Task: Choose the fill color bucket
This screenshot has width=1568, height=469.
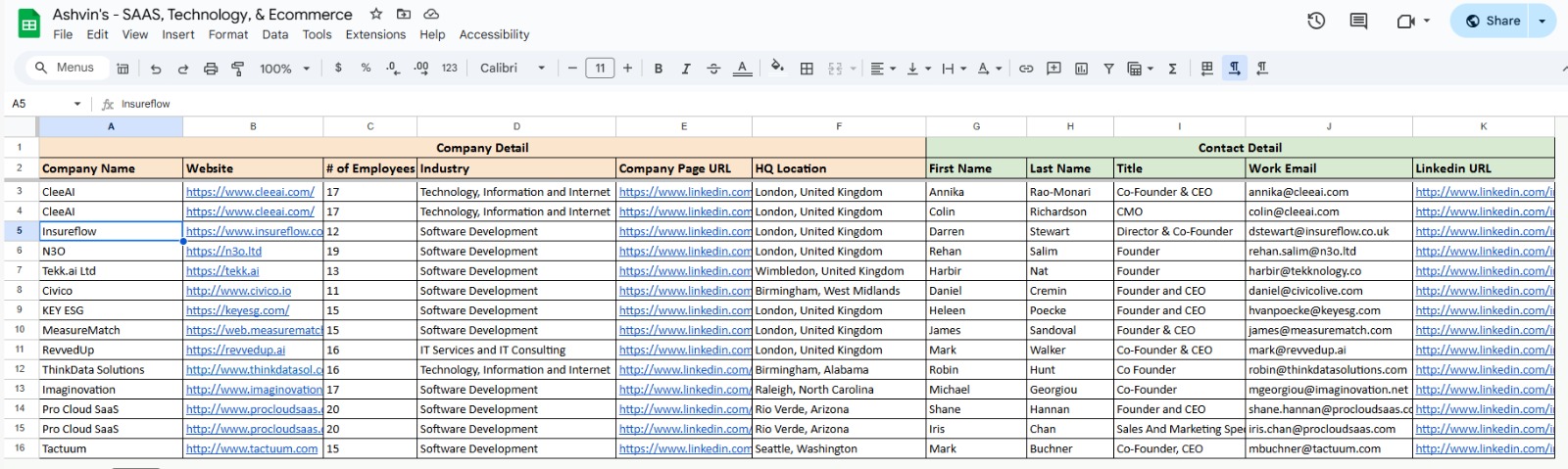Action: pyautogui.click(x=777, y=68)
